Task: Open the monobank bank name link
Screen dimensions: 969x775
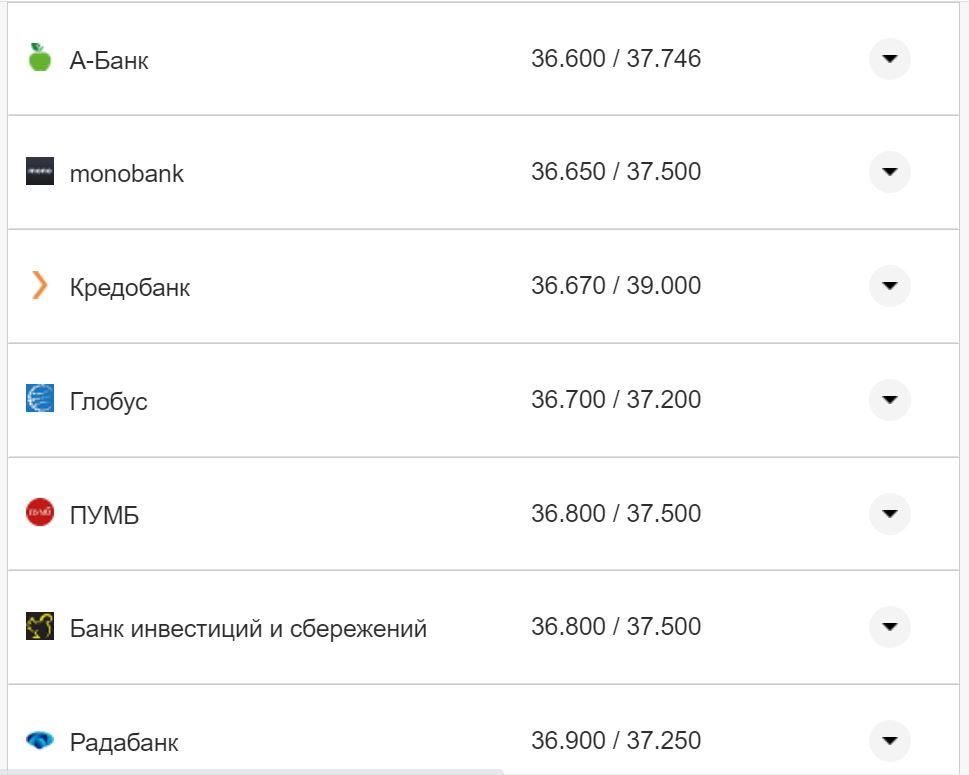Action: tap(127, 174)
